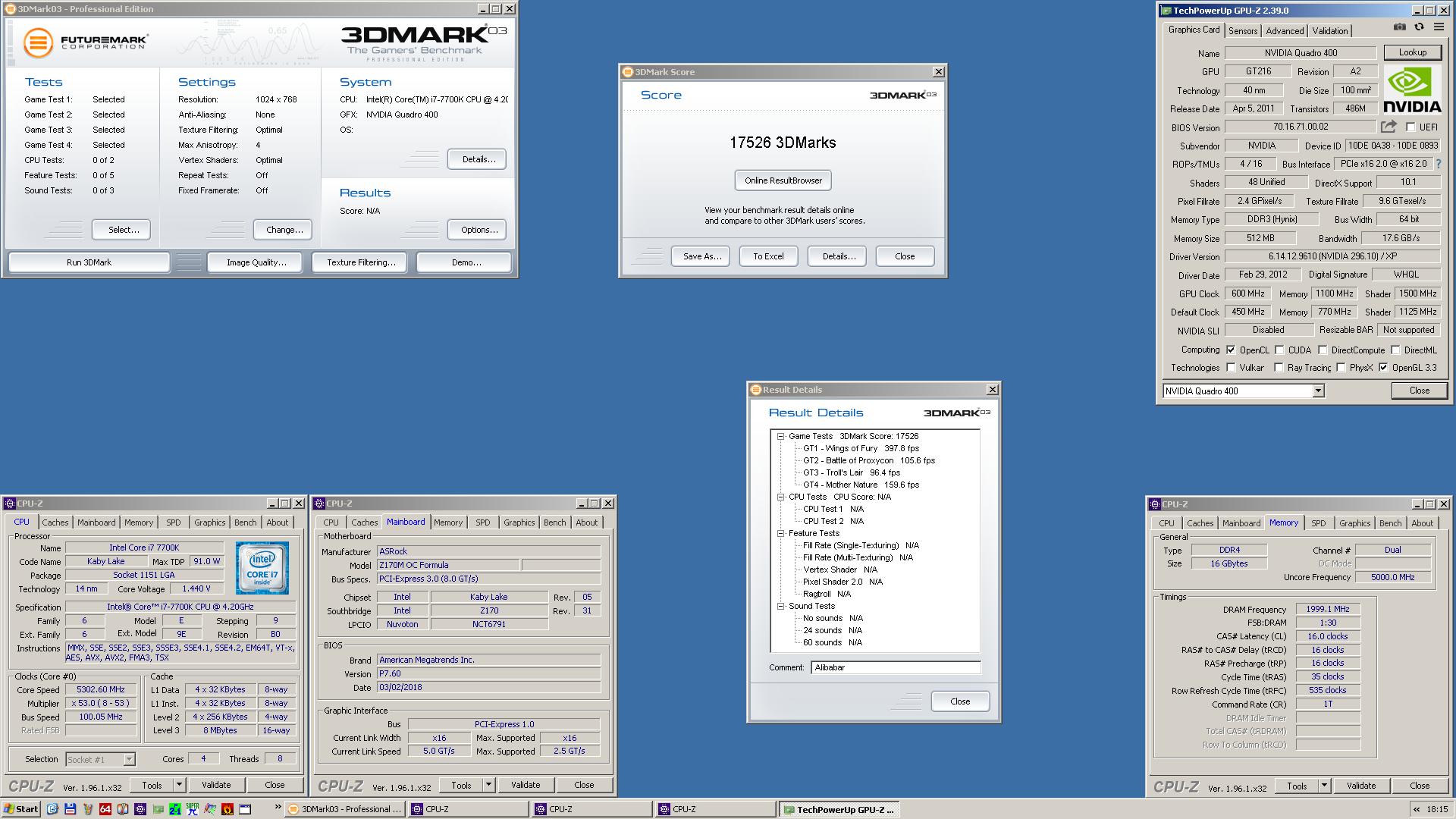Click the NVIDIA logo in GPU-Z
Screen dimensions: 1456x819
click(1412, 89)
